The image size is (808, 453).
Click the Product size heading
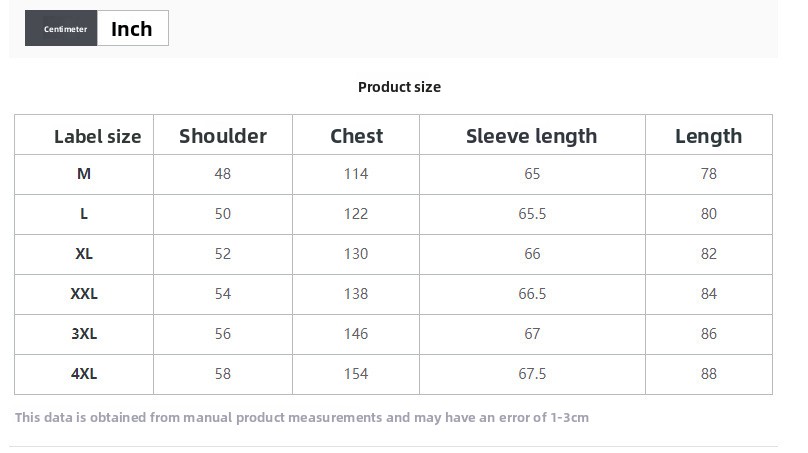click(399, 87)
